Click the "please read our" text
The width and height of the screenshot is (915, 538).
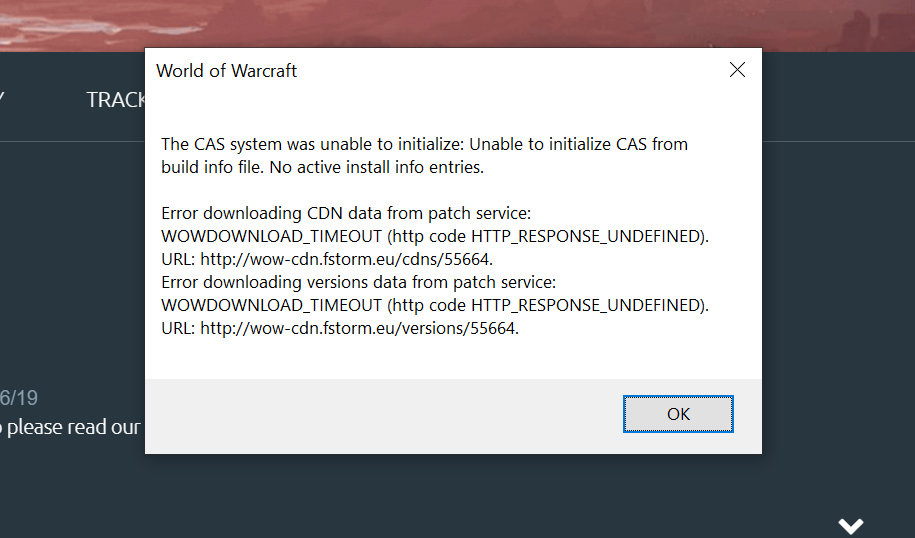point(70,427)
